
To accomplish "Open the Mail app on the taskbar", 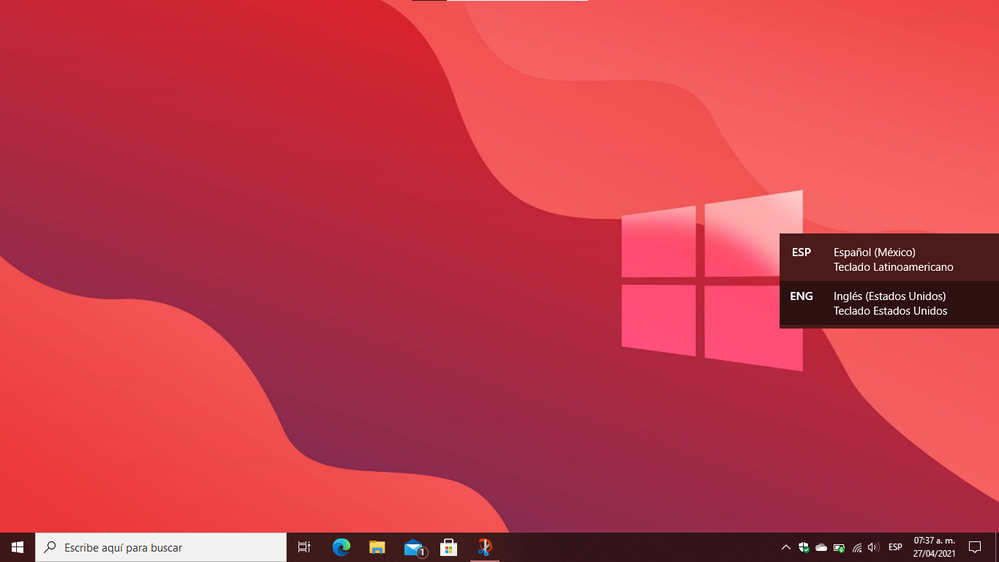I will click(413, 547).
